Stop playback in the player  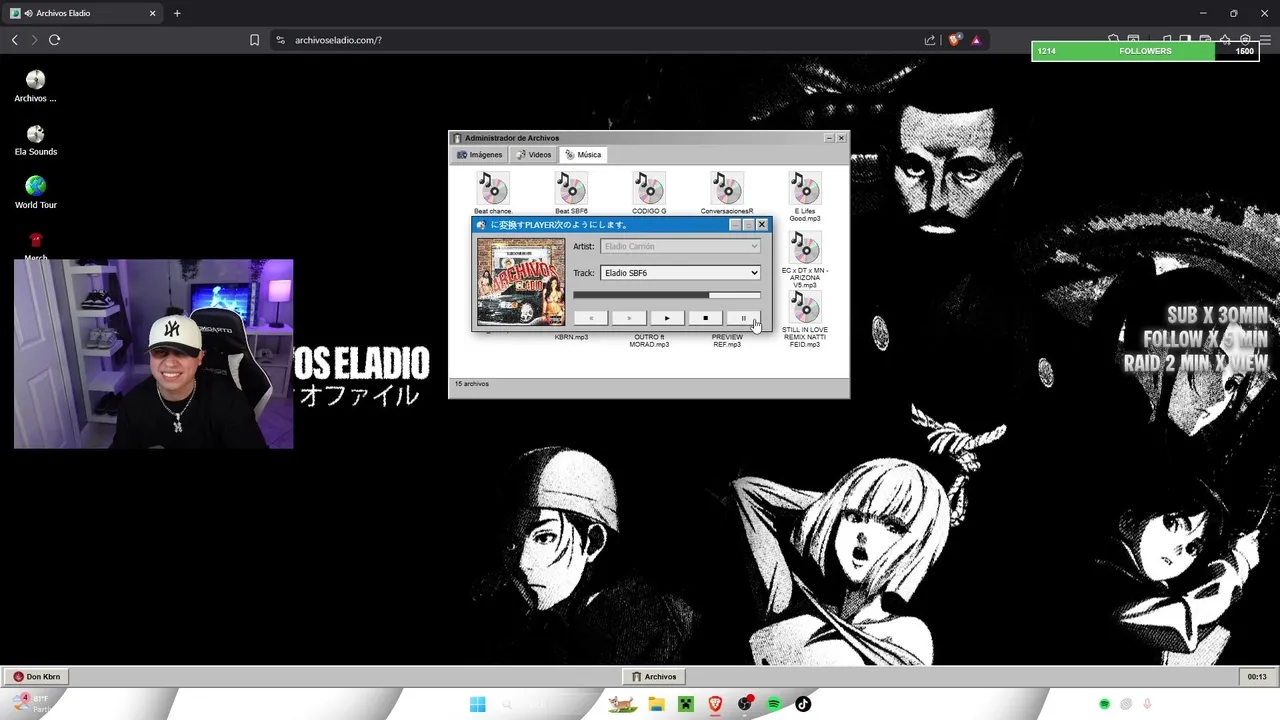[705, 318]
